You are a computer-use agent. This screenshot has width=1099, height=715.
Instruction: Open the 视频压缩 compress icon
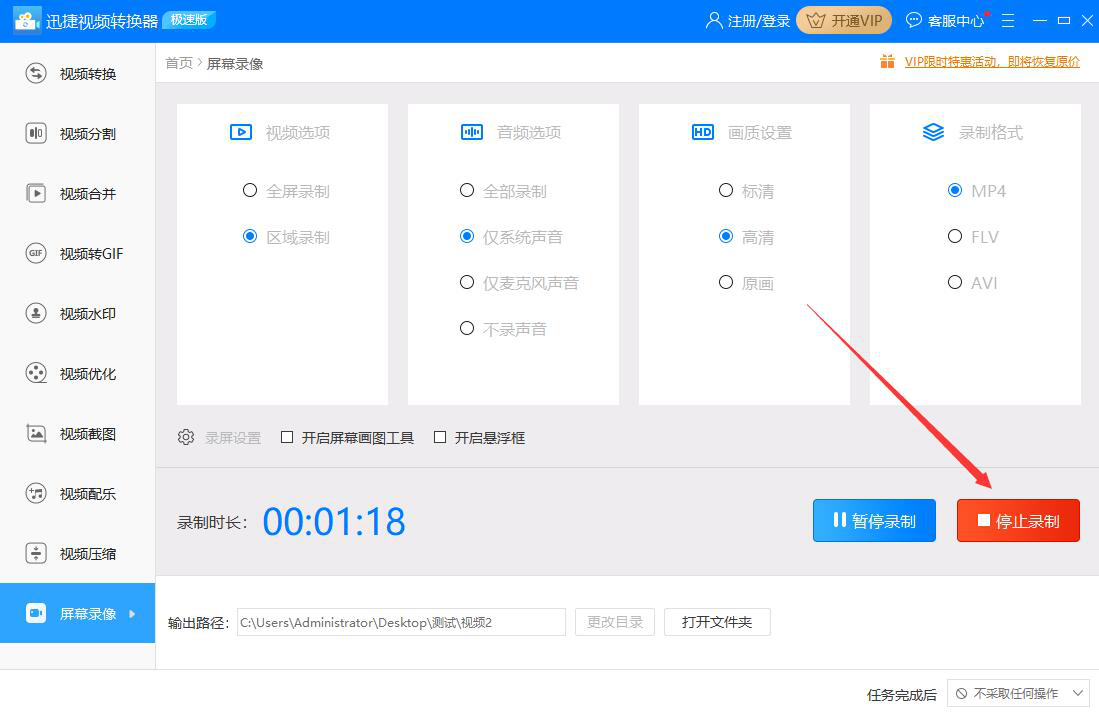[x=36, y=553]
